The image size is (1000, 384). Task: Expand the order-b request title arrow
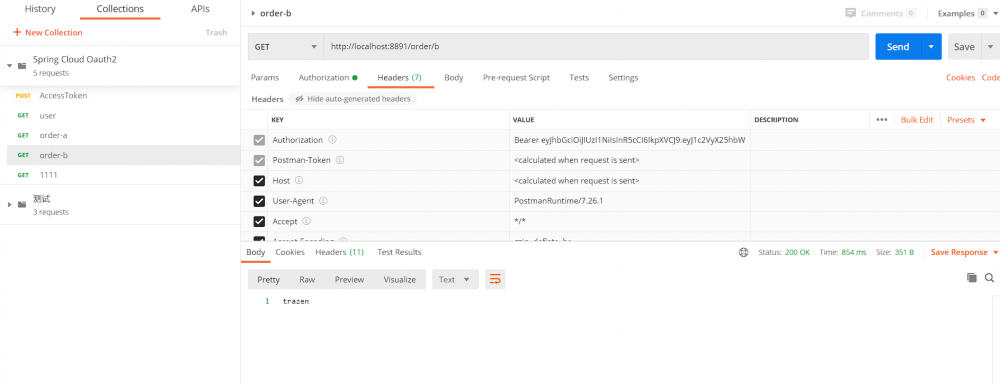click(254, 13)
